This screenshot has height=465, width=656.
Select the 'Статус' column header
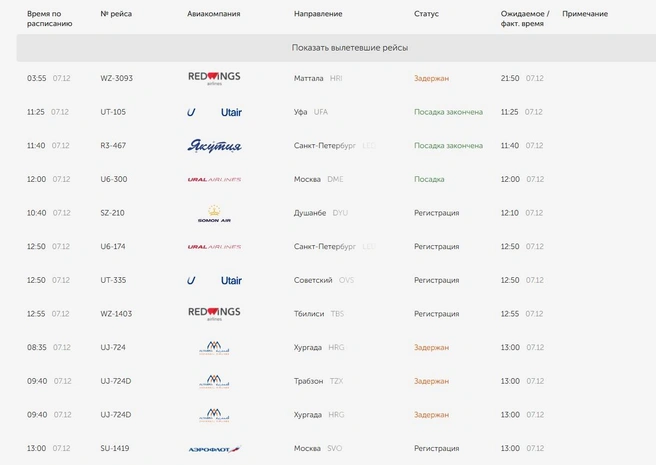click(426, 14)
